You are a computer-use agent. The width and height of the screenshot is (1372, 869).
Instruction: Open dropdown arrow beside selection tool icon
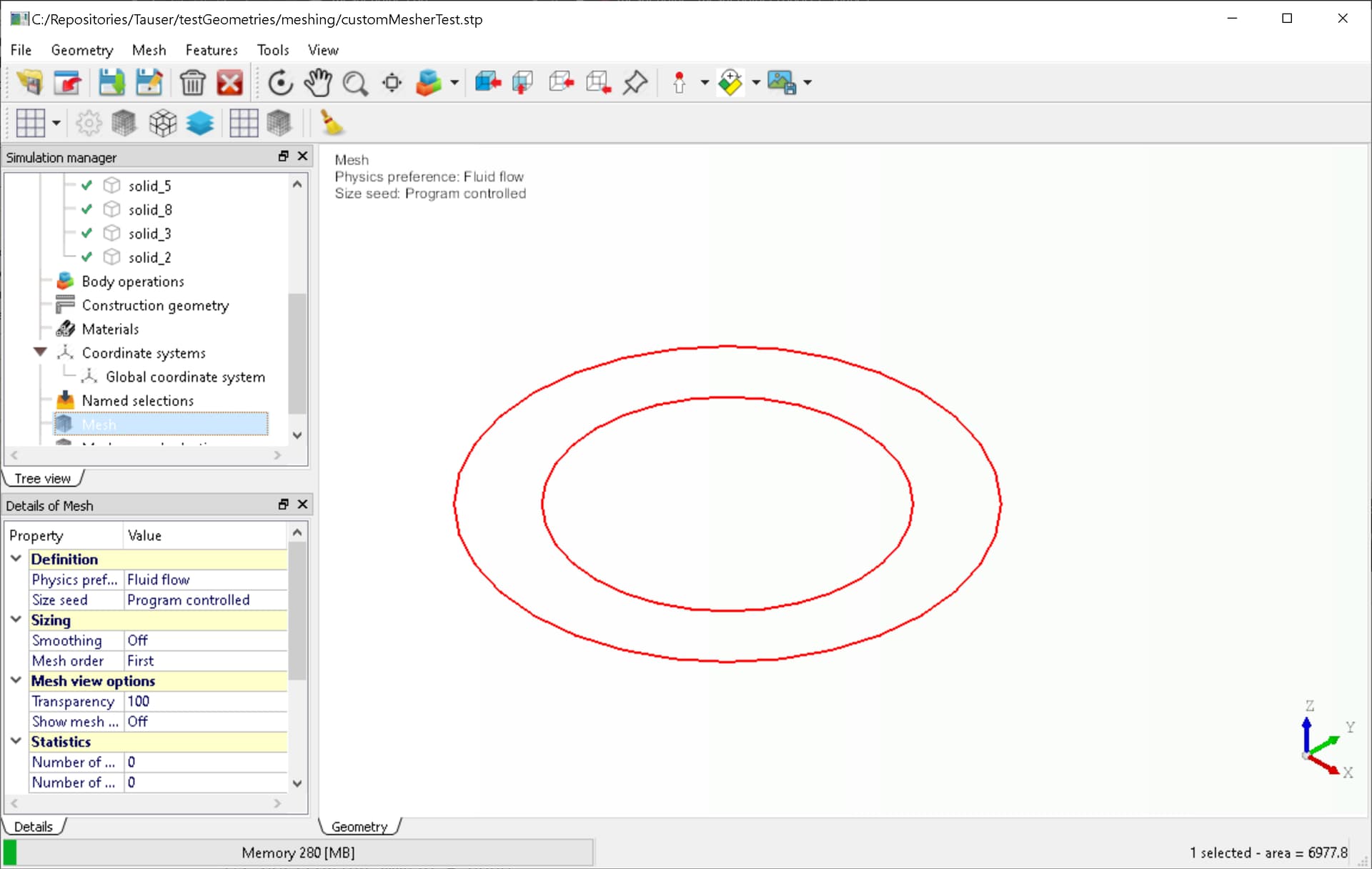point(756,83)
